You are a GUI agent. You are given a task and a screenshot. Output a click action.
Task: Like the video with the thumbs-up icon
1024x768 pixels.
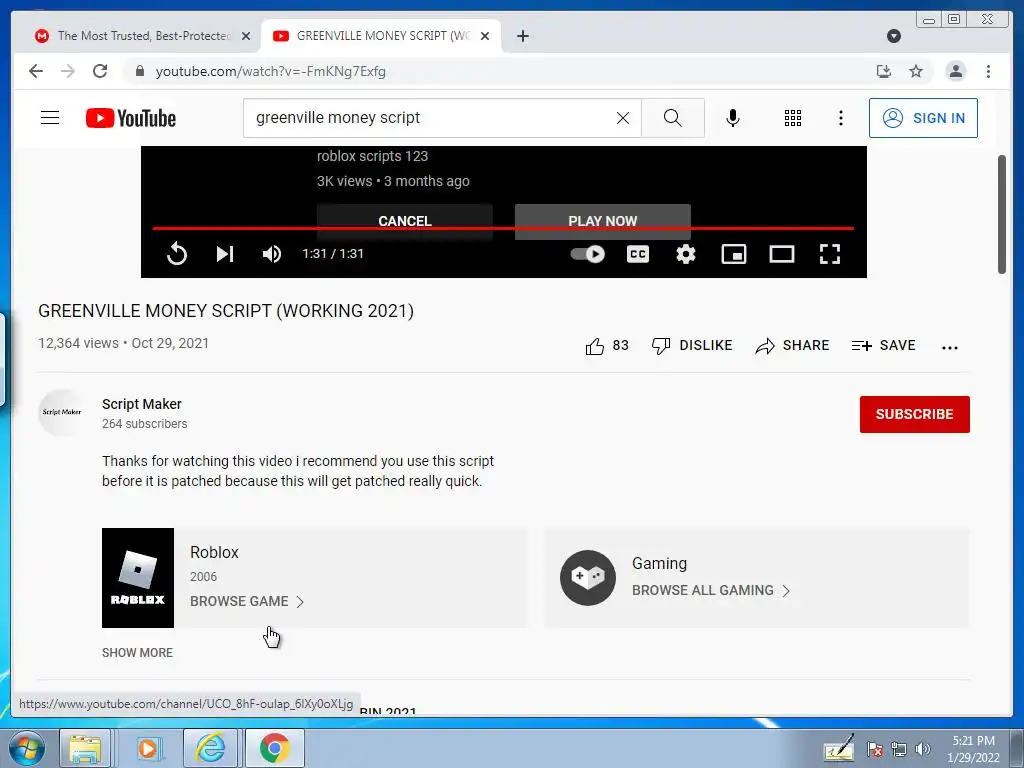point(595,346)
